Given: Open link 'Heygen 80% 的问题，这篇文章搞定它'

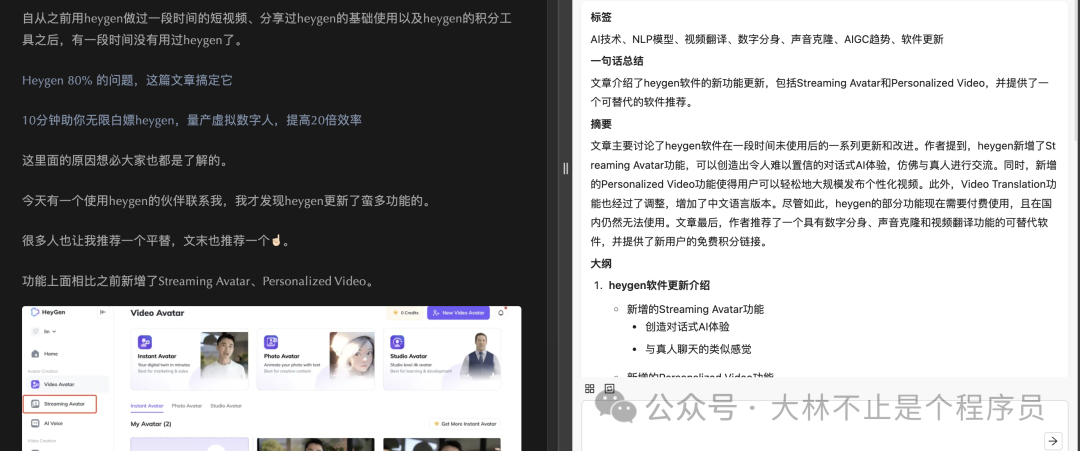Looking at the screenshot, I should click(x=127, y=80).
